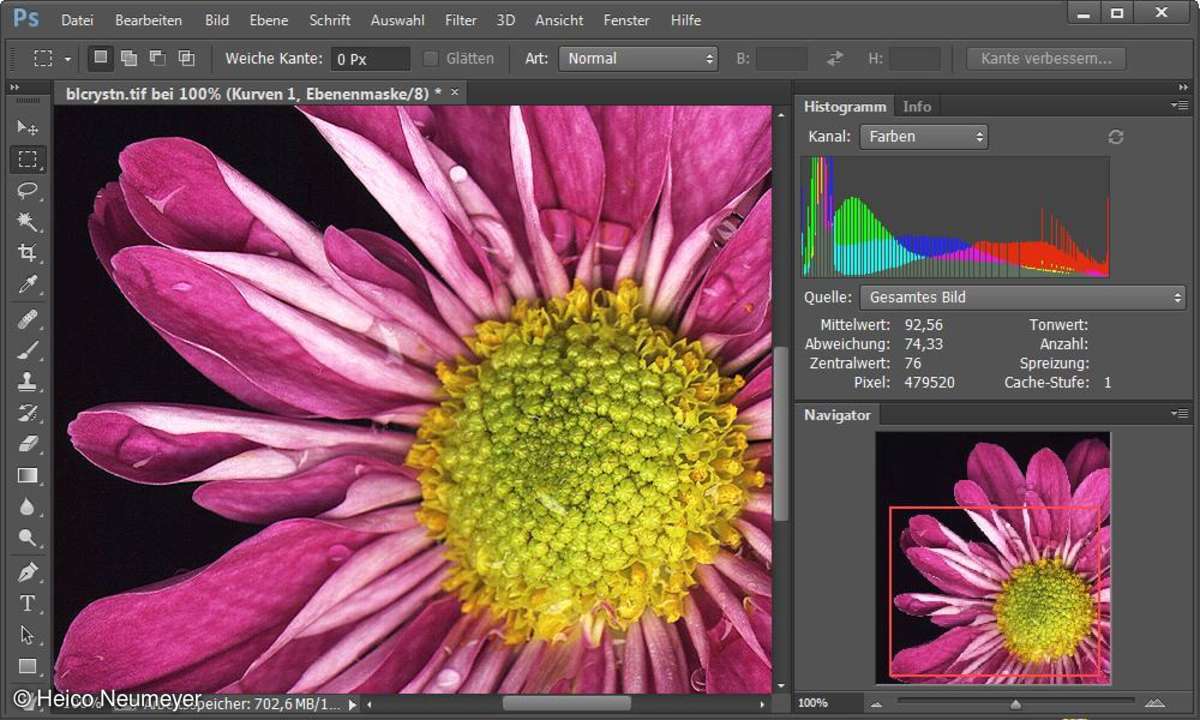Viewport: 1200px width, 720px height.
Task: Open the Kanal dropdown set to Farben
Action: pyautogui.click(x=924, y=136)
